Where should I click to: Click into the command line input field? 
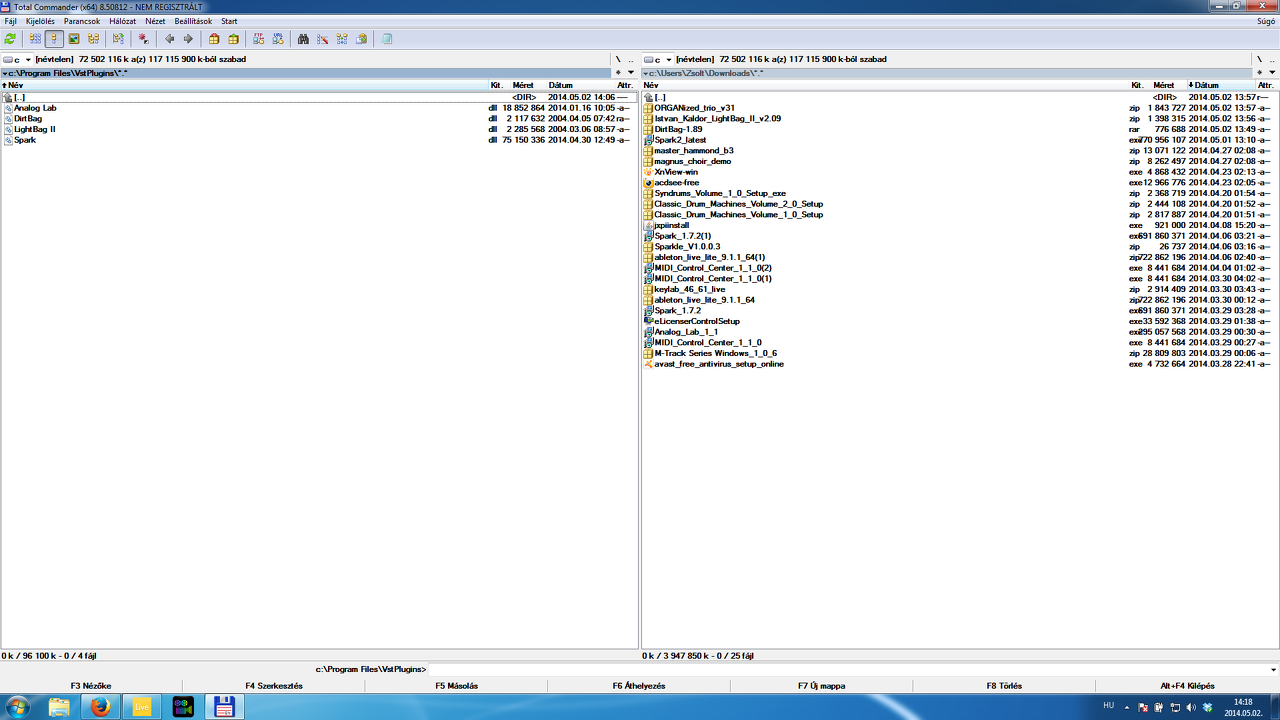(x=848, y=670)
